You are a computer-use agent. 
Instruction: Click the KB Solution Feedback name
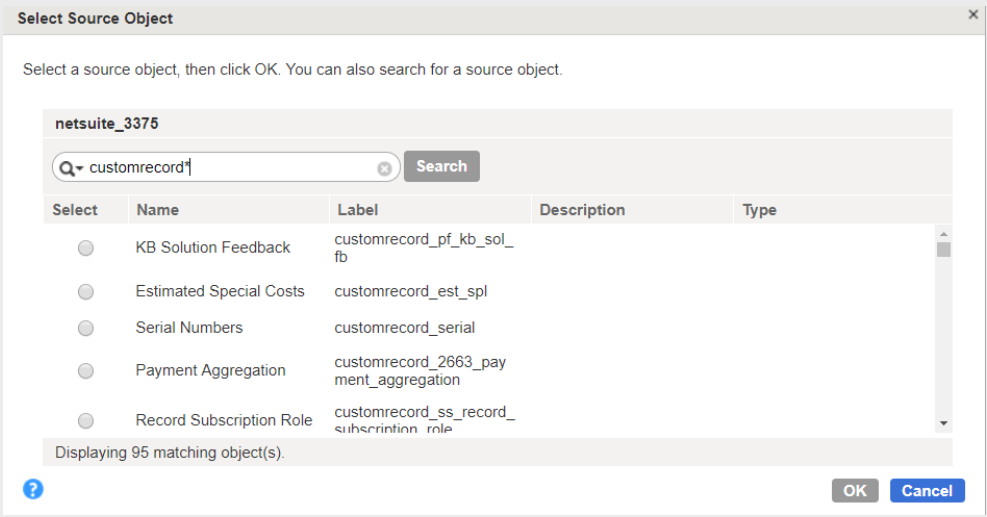point(213,247)
